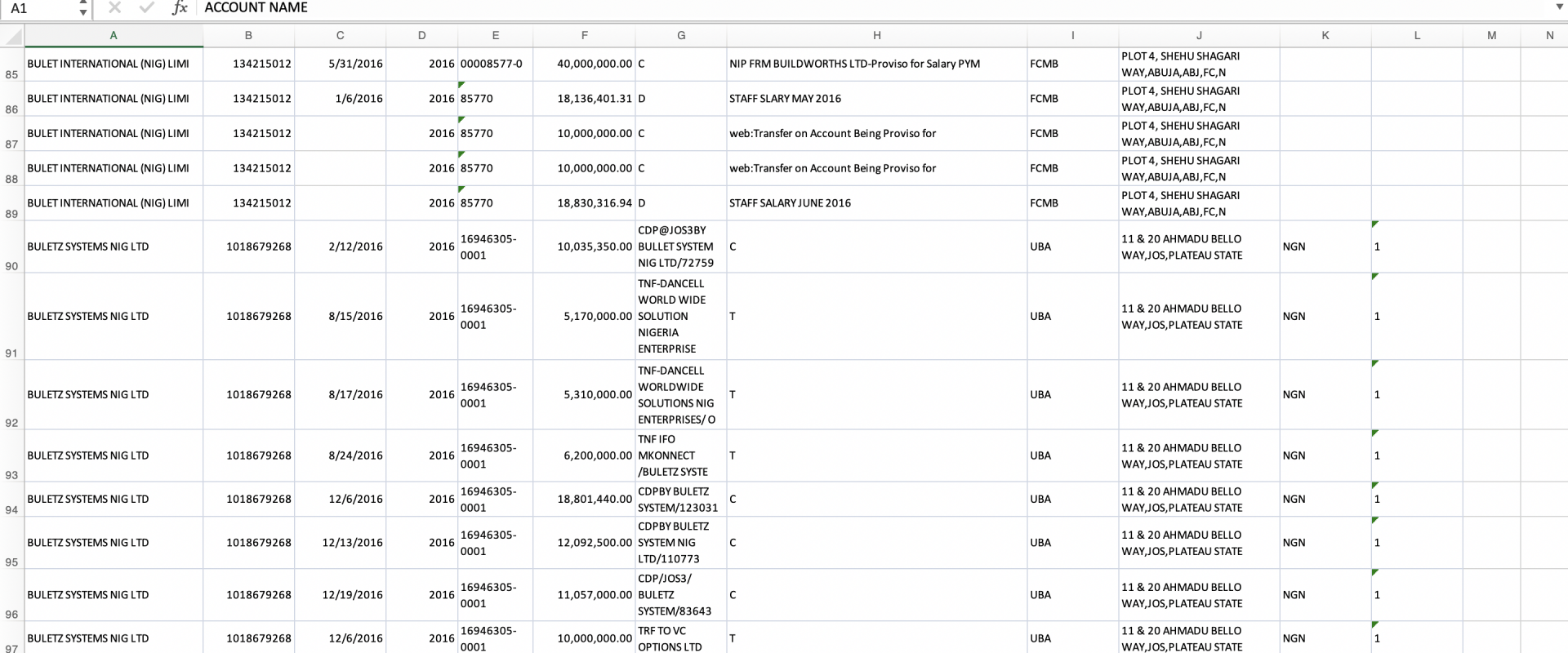Open the insert function fx icon
Viewport: 1568px width, 653px height.
(180, 8)
